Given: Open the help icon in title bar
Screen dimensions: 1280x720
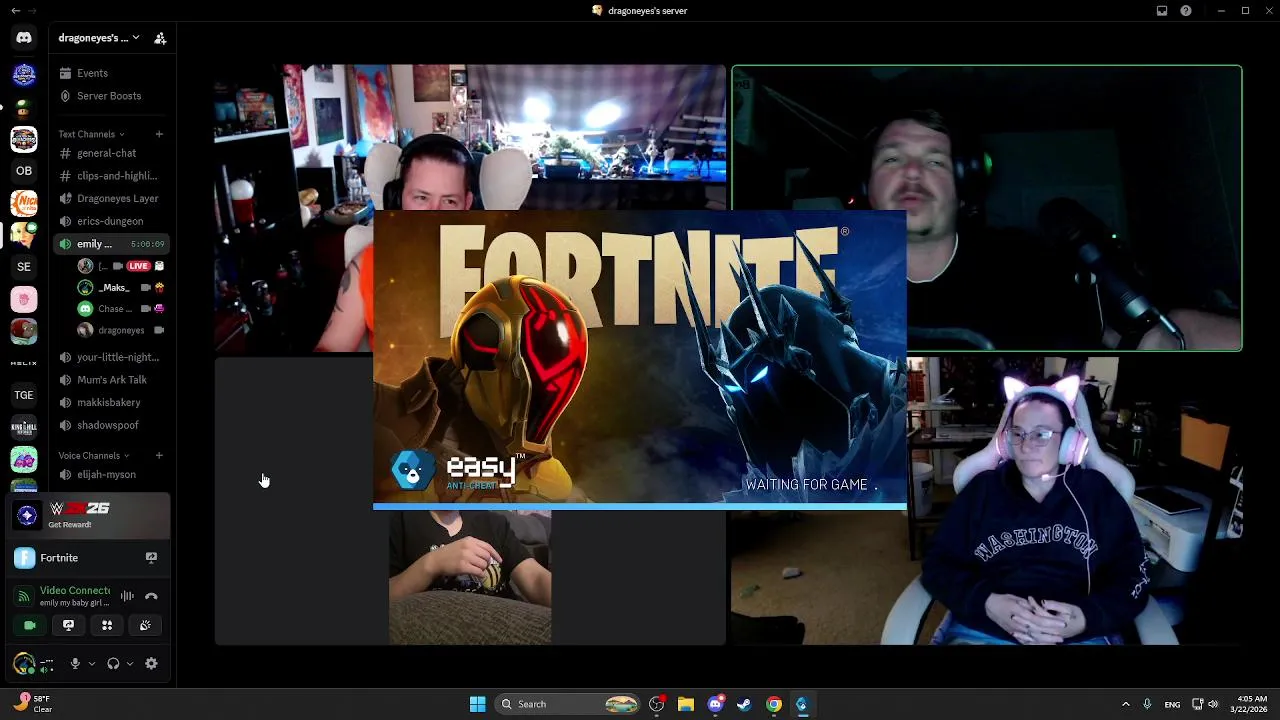Looking at the screenshot, I should tap(1186, 11).
